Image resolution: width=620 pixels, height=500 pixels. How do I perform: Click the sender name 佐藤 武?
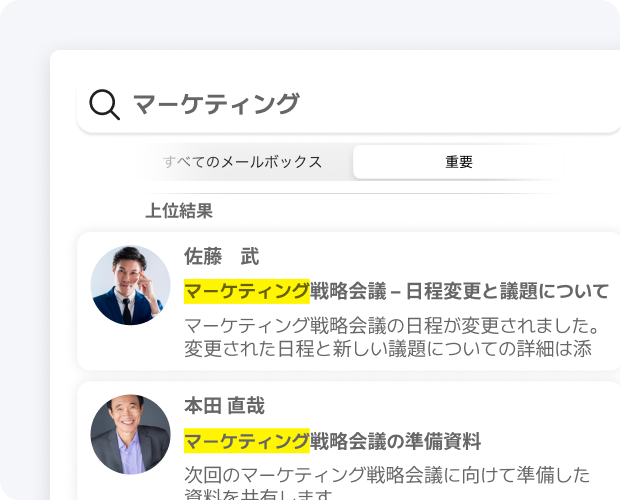click(221, 257)
